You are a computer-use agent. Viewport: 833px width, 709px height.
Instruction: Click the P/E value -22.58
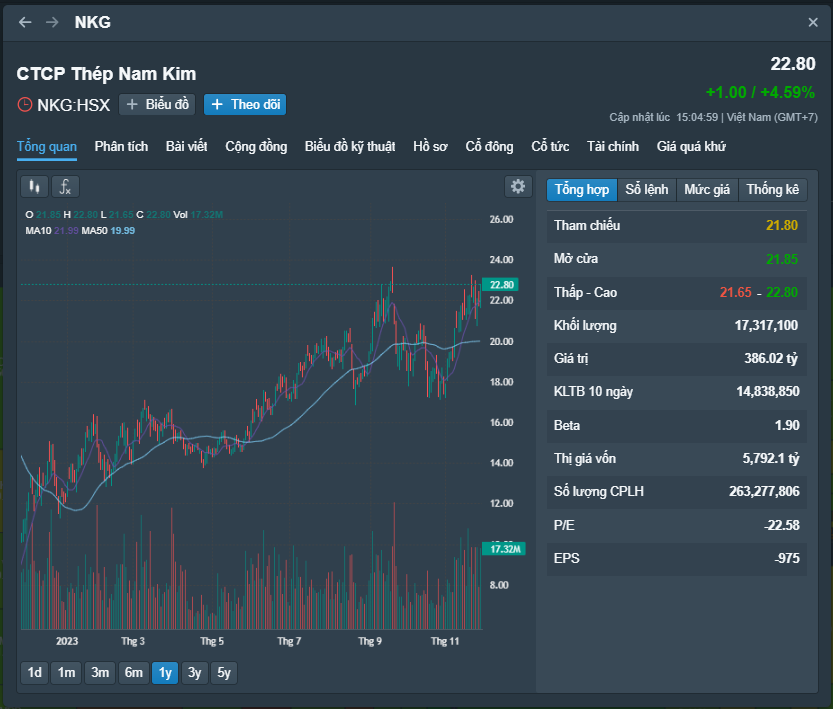(x=781, y=525)
